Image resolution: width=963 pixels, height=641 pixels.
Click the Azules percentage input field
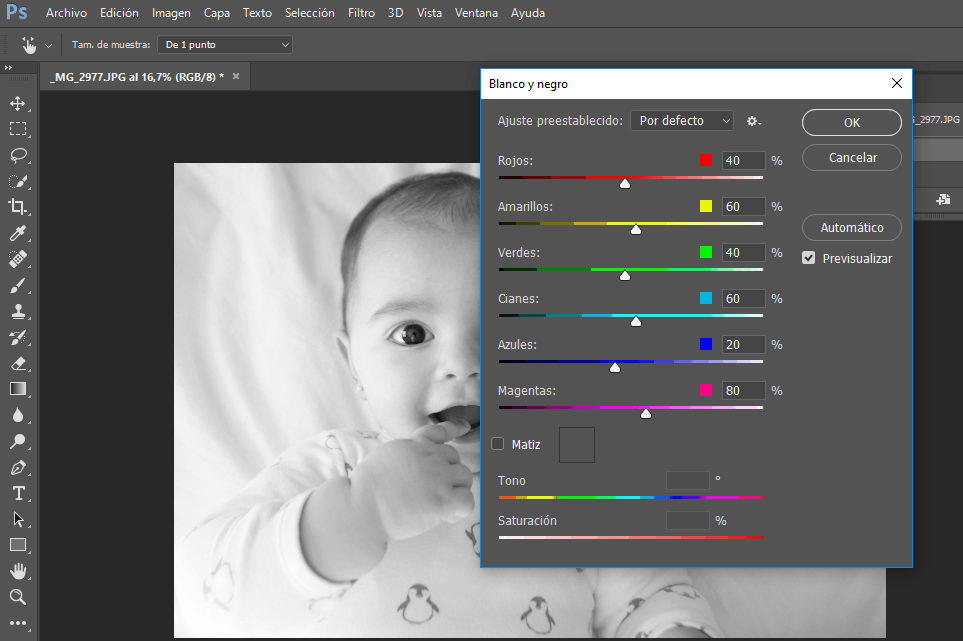tap(744, 344)
